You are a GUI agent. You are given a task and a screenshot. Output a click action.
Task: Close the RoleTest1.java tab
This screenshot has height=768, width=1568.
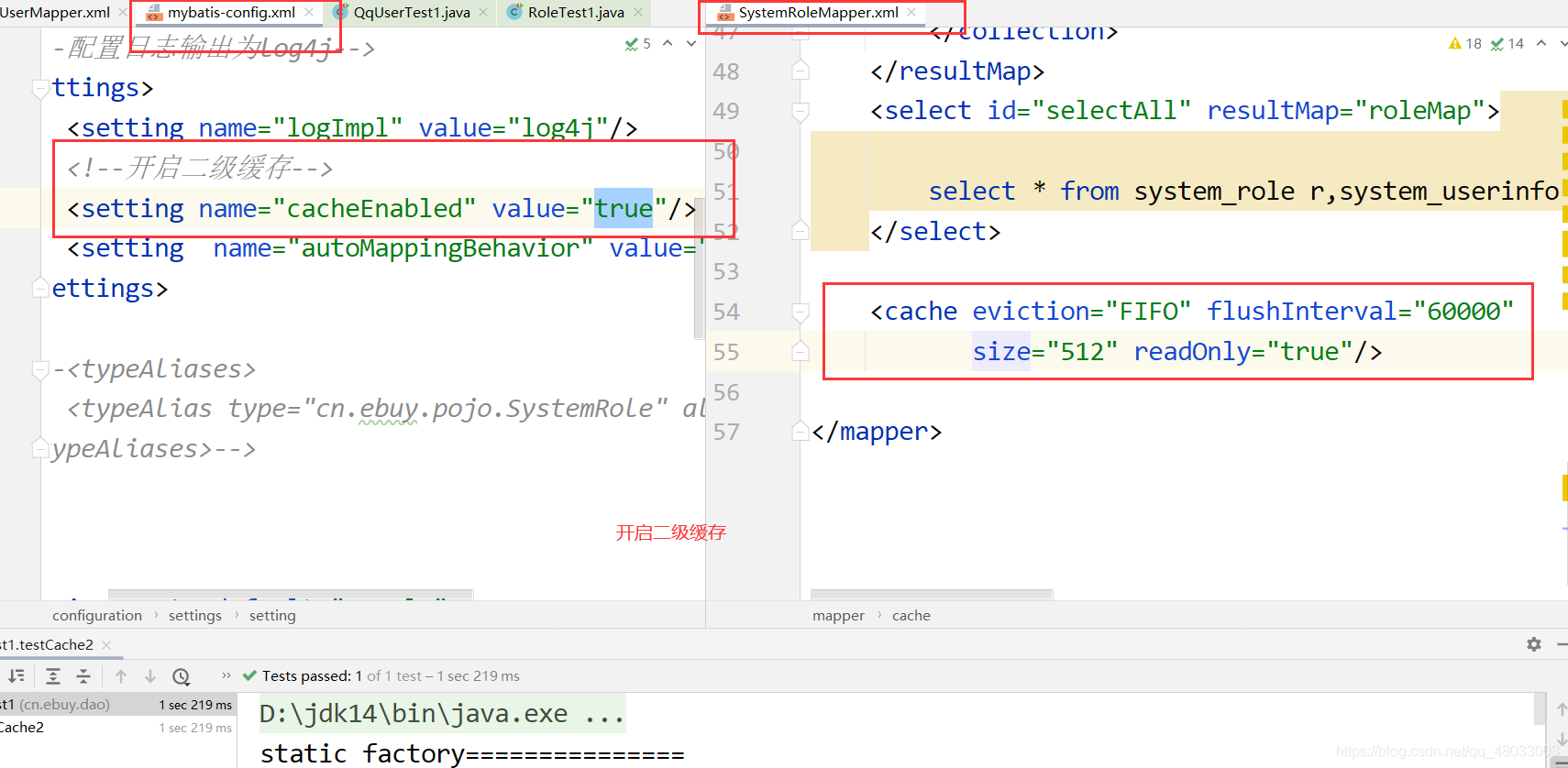638,12
